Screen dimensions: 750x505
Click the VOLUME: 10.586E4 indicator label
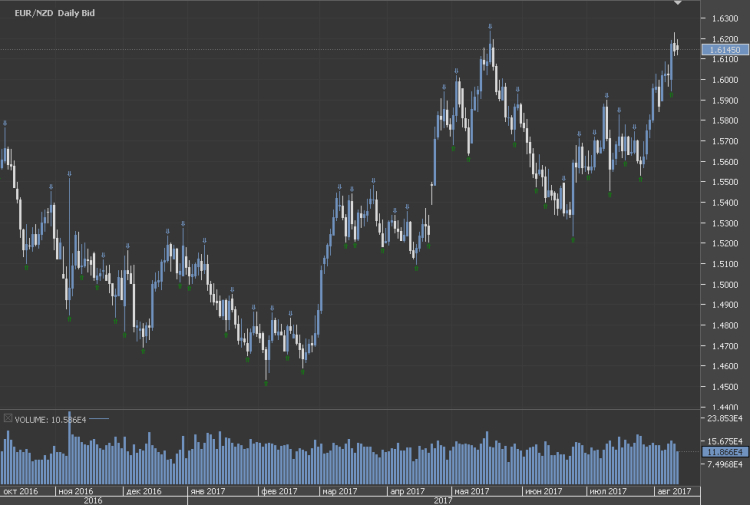(x=50, y=420)
